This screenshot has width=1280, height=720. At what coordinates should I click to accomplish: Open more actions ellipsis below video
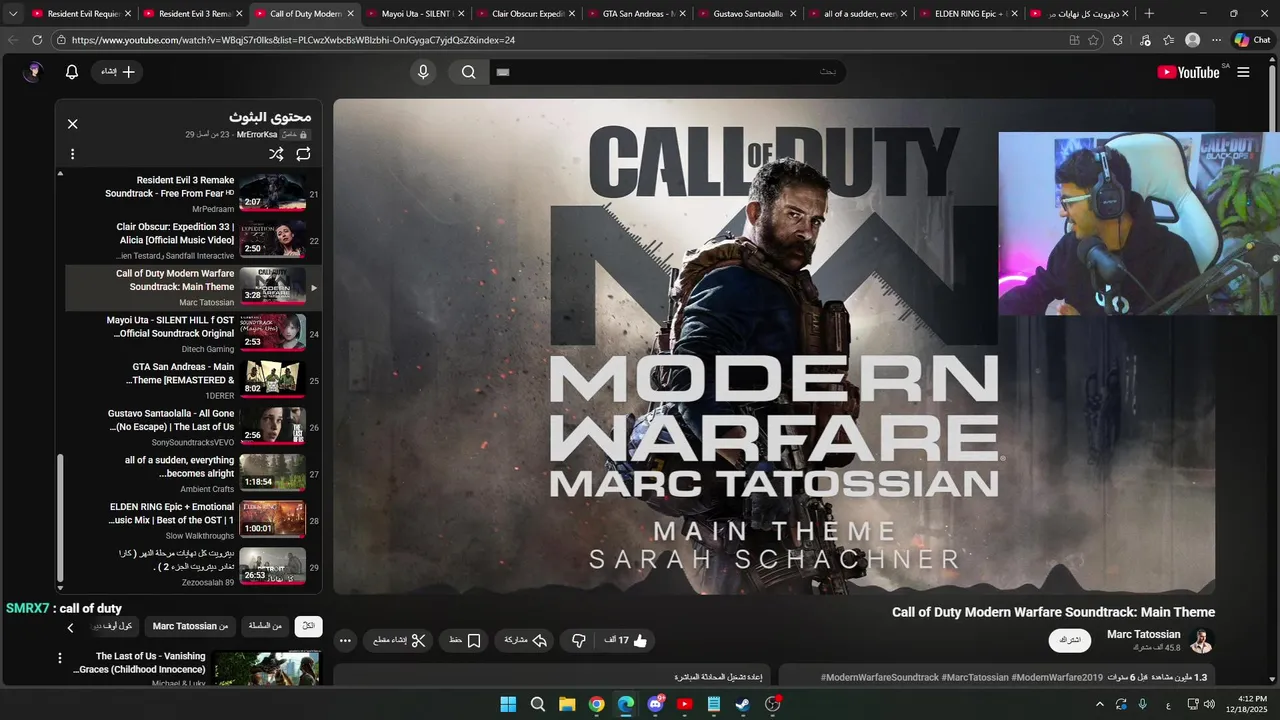tap(345, 640)
